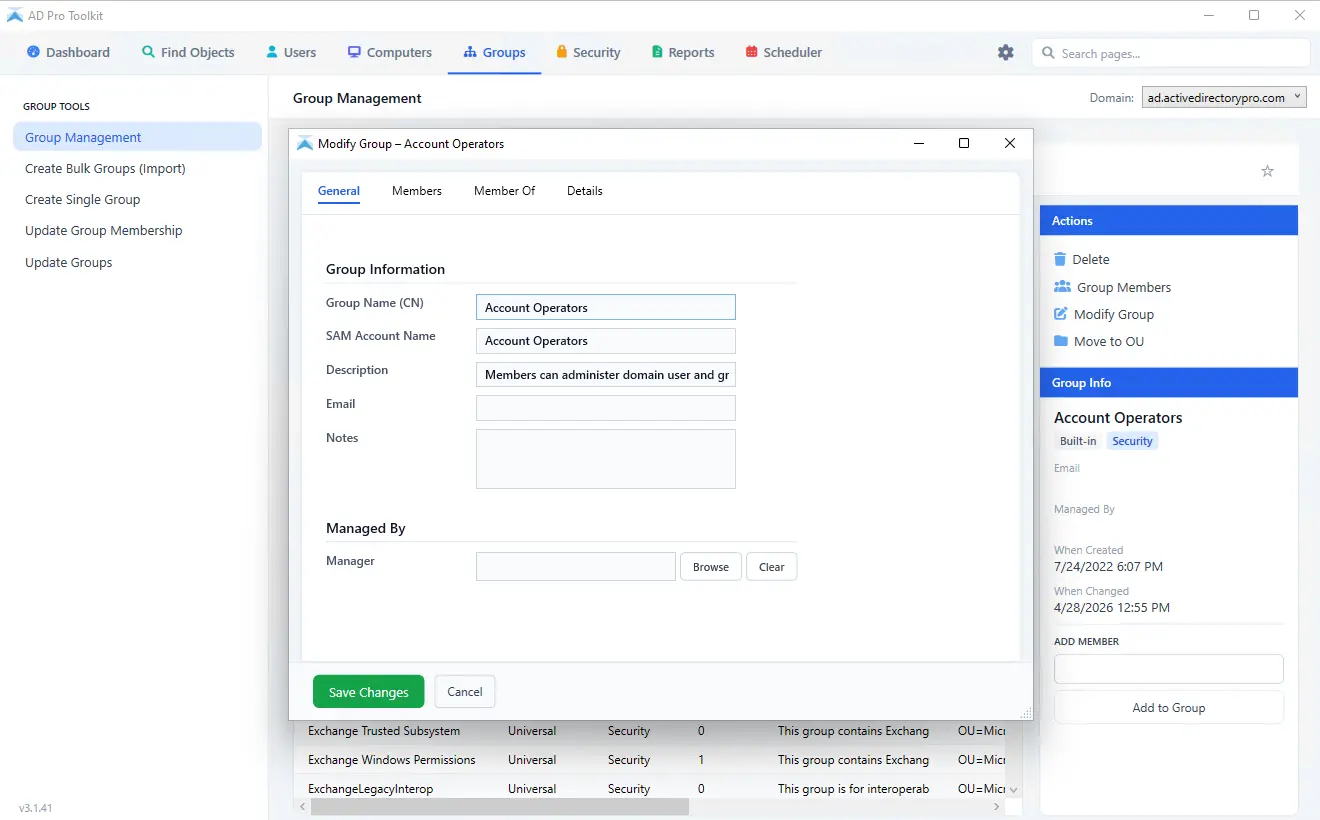Screen dimensions: 1320x820
Task: Click the search magnifier icon
Action: (x=1048, y=53)
